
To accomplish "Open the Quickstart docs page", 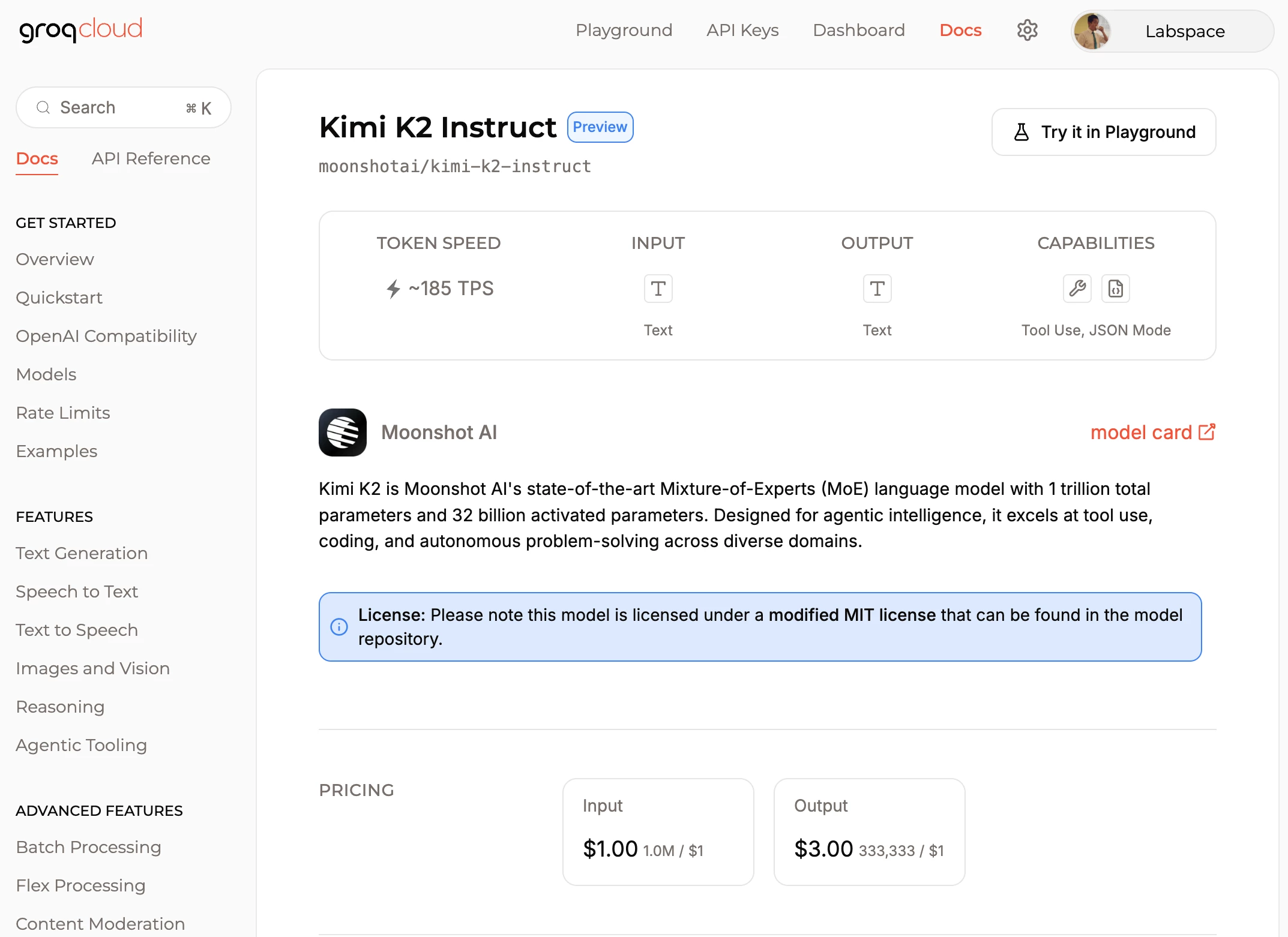I will click(59, 298).
